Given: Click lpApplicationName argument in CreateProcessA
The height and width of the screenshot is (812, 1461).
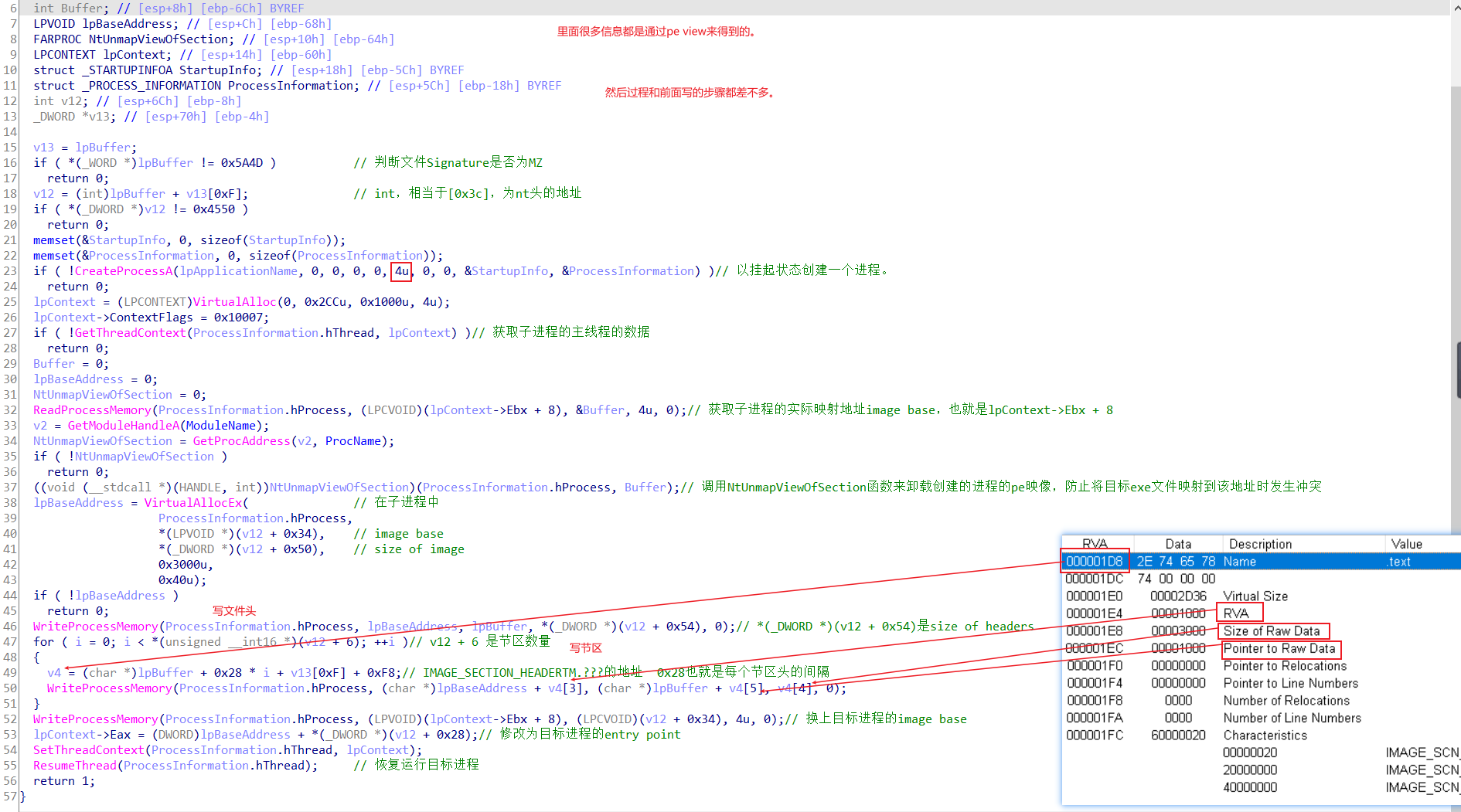Looking at the screenshot, I should (239, 271).
